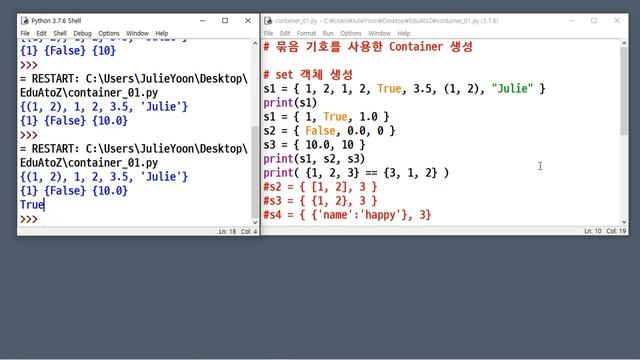Open Edit menu in container_01.py editor

[x=285, y=33]
